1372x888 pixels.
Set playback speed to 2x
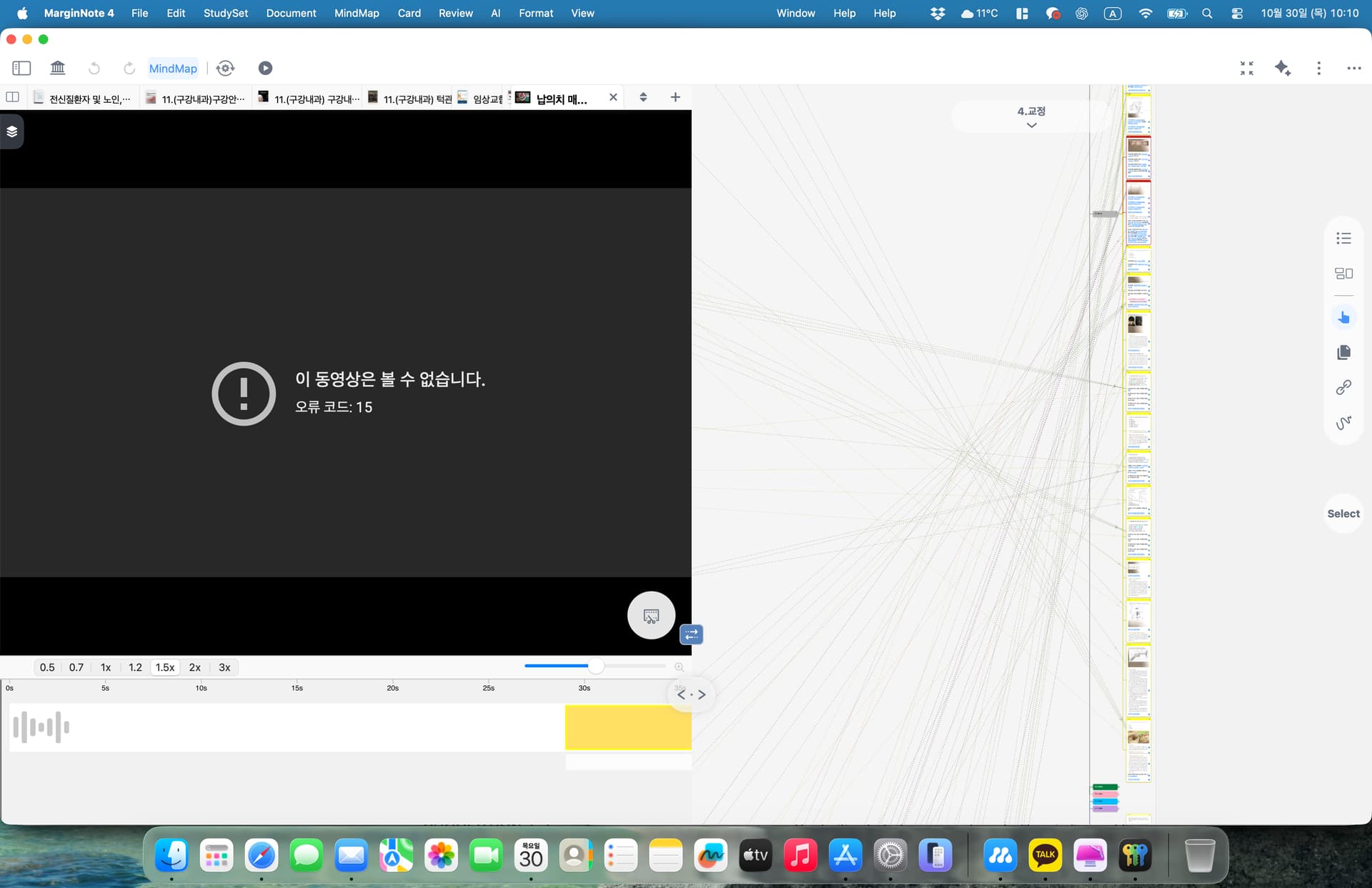[194, 667]
